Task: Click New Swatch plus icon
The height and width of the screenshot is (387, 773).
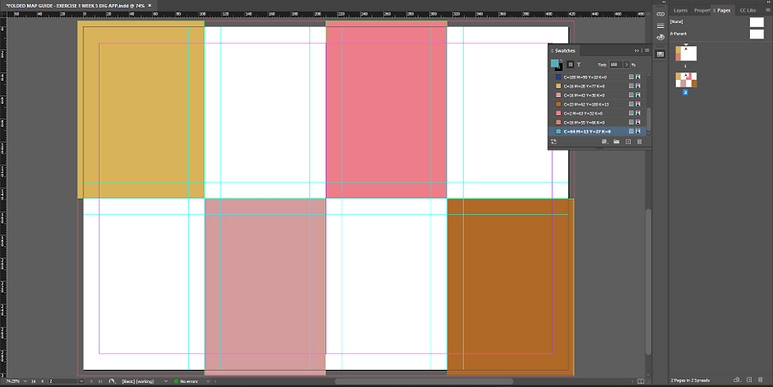Action: (628, 141)
